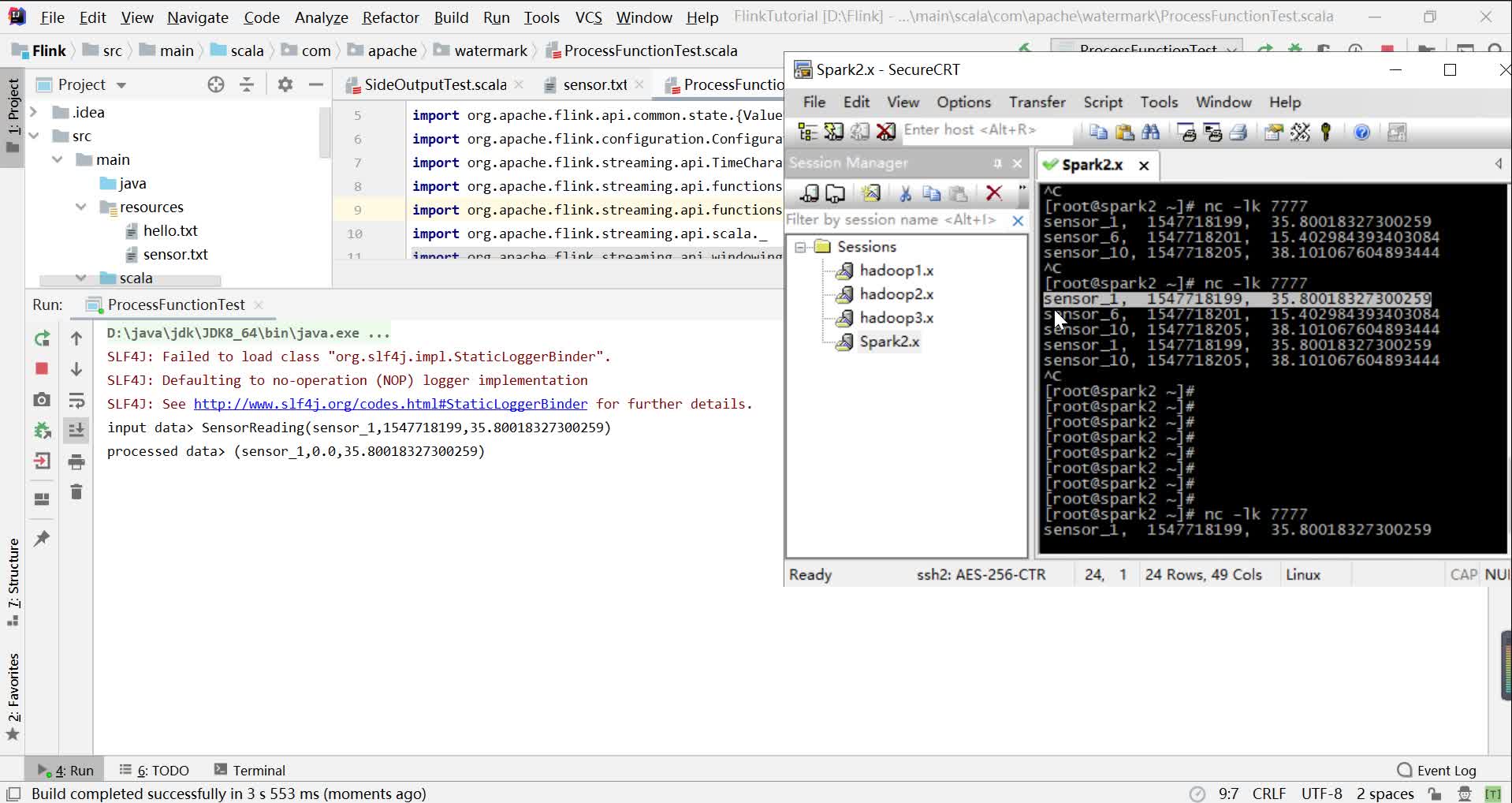Toggle Pin Tab in the Run panel
The width and height of the screenshot is (1512, 803).
tap(42, 539)
